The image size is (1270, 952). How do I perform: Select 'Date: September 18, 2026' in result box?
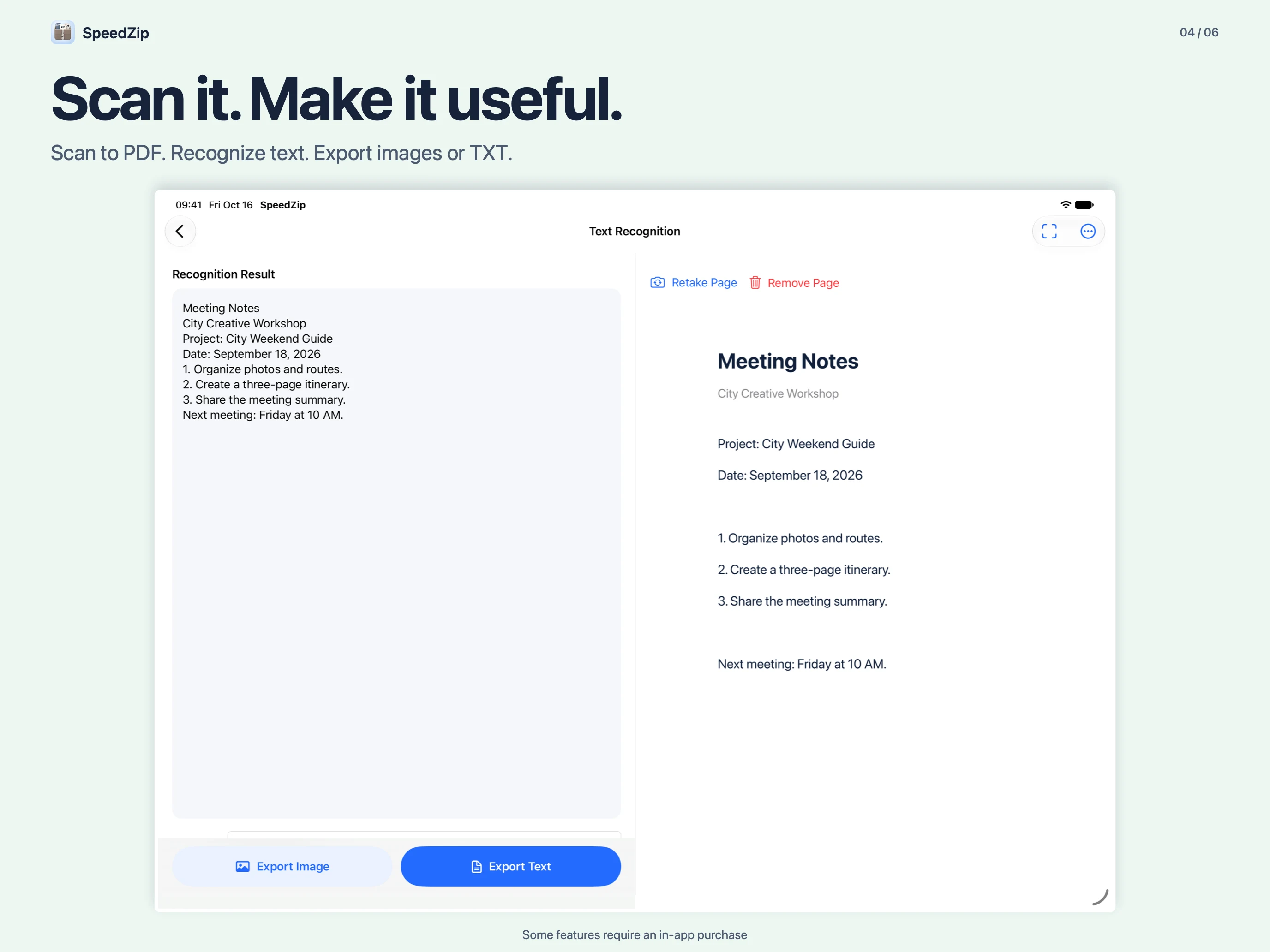pyautogui.click(x=252, y=354)
